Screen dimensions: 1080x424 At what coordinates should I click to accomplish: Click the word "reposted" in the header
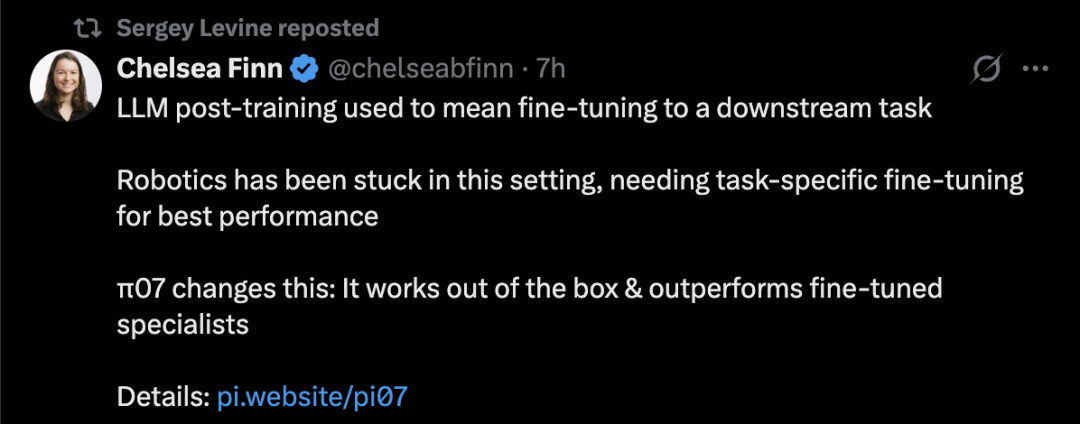[327, 28]
